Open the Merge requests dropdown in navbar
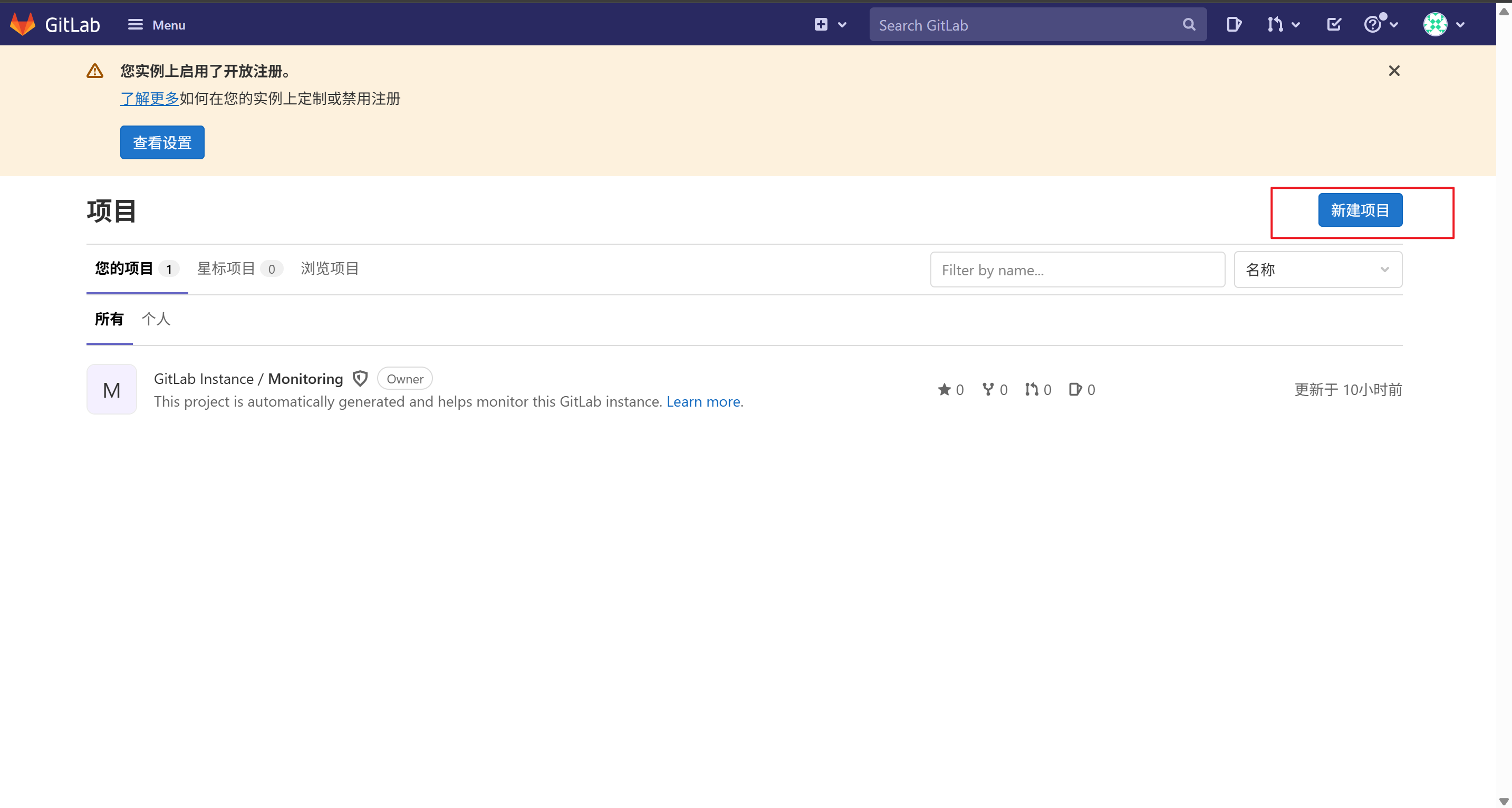 pyautogui.click(x=1283, y=25)
